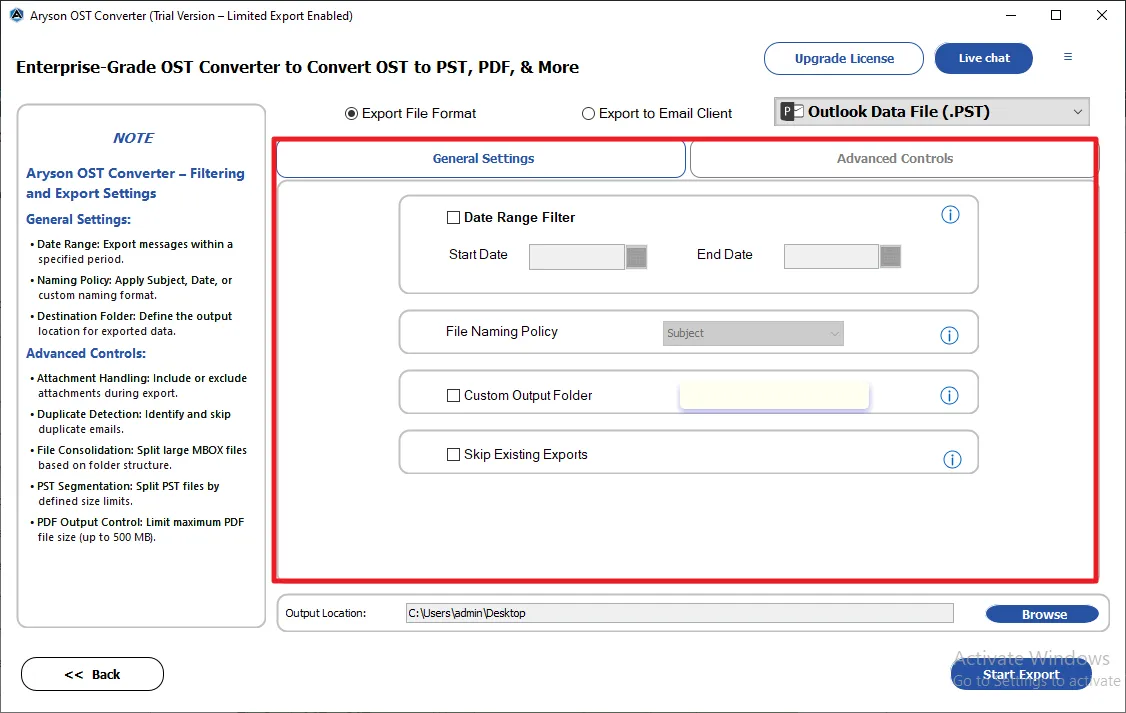Click the Start Date input field
Viewport: 1126px width, 713px height.
(x=577, y=256)
